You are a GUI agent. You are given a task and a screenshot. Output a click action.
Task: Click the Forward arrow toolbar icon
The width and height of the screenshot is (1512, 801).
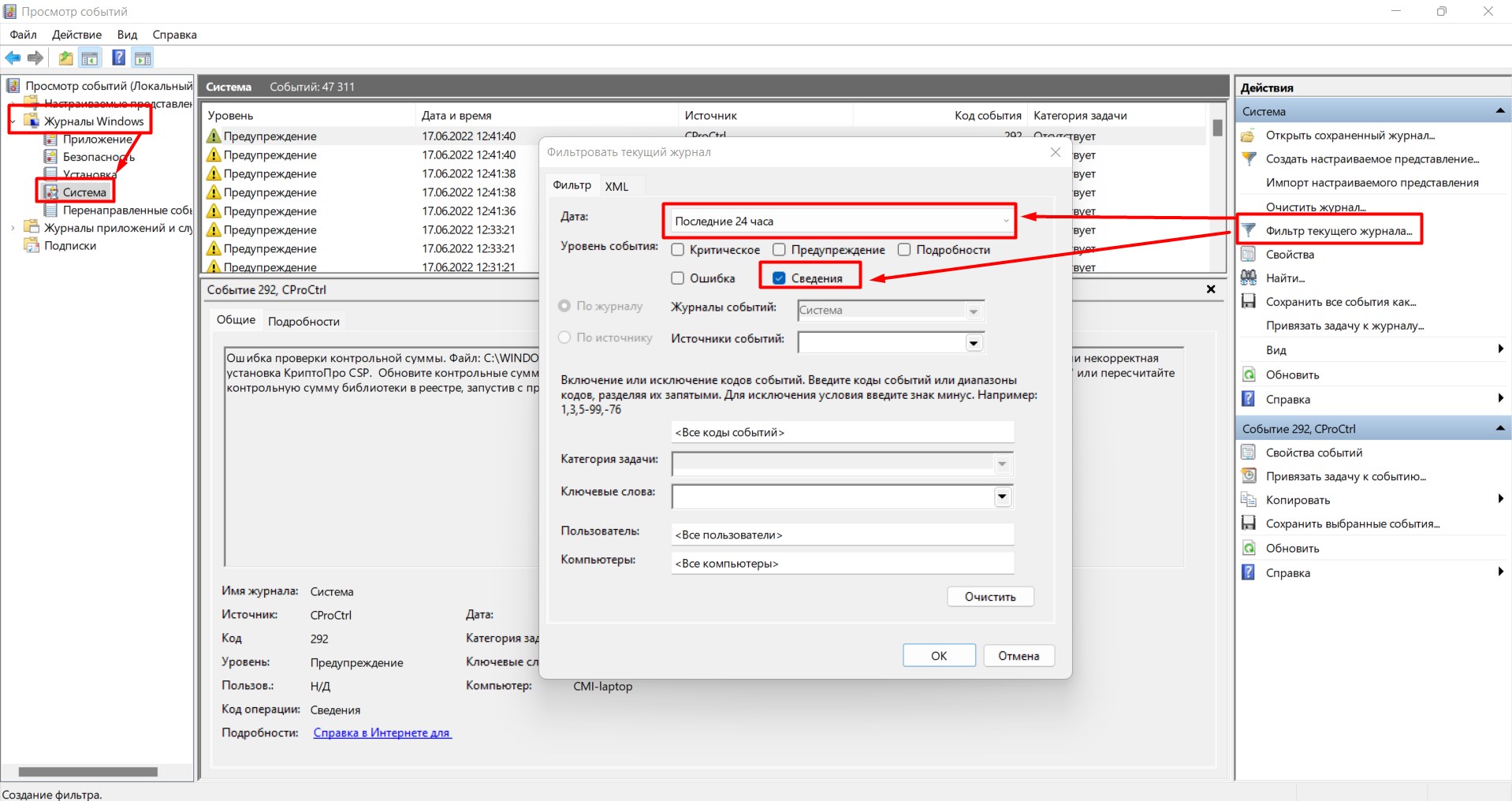pyautogui.click(x=35, y=58)
